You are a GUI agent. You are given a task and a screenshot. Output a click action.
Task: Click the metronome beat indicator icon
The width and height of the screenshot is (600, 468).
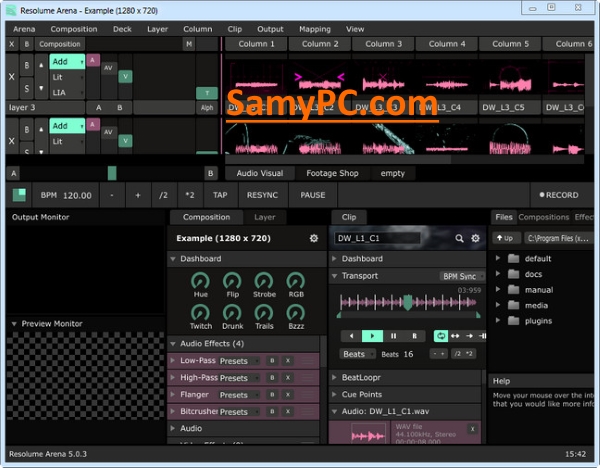tap(19, 195)
